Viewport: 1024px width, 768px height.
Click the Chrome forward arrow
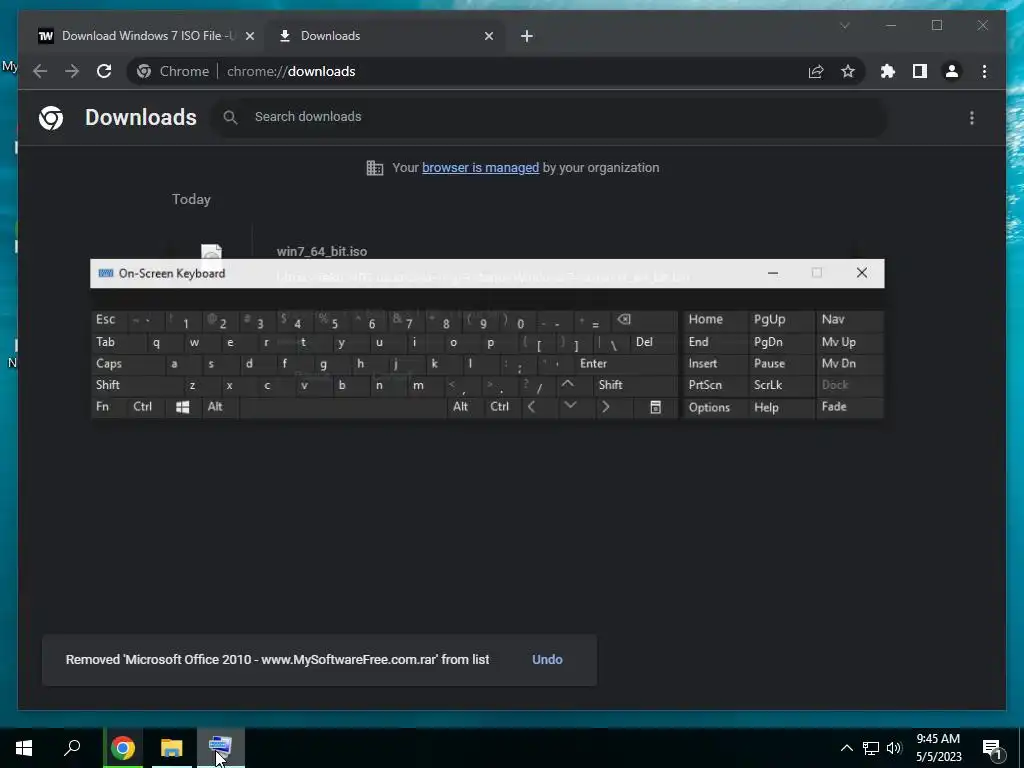tap(72, 71)
